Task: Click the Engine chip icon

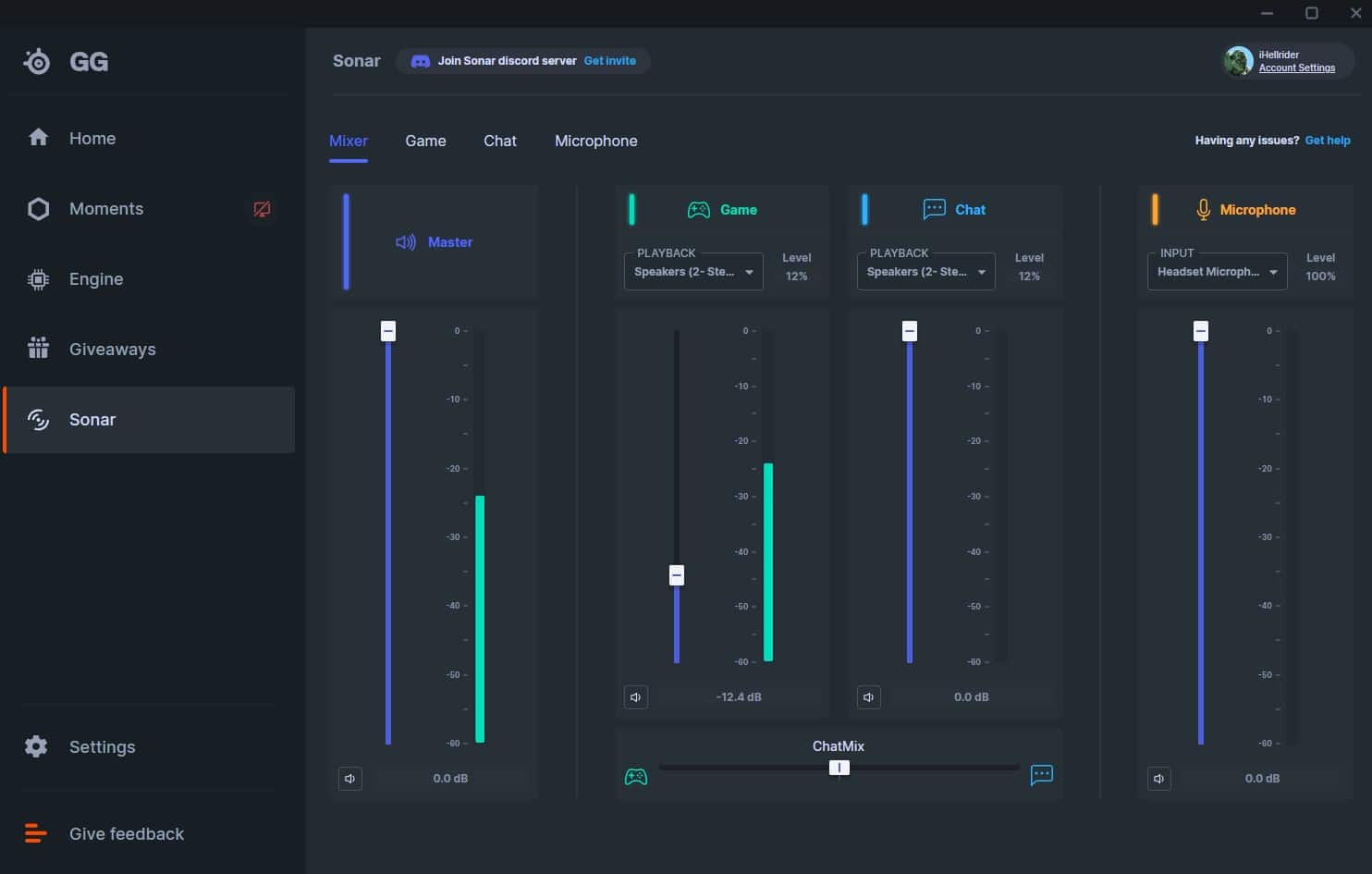Action: [x=38, y=279]
